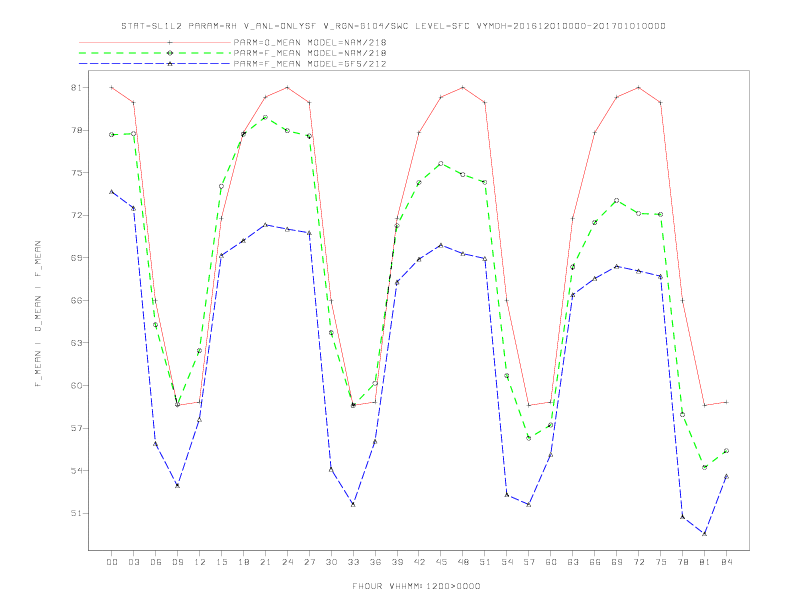Screen dimensions: 792x612
Task: Click forecast hour 69 on the horizontal axis
Action: tap(617, 562)
